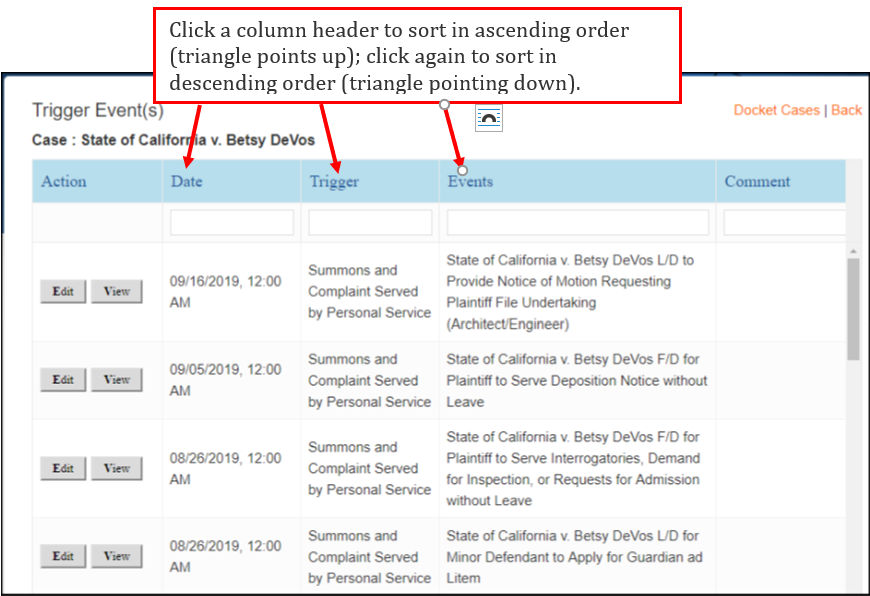This screenshot has width=870, height=596.
Task: Select the '09/05/2019, 12:00 AM' date cell
Action: click(x=225, y=380)
